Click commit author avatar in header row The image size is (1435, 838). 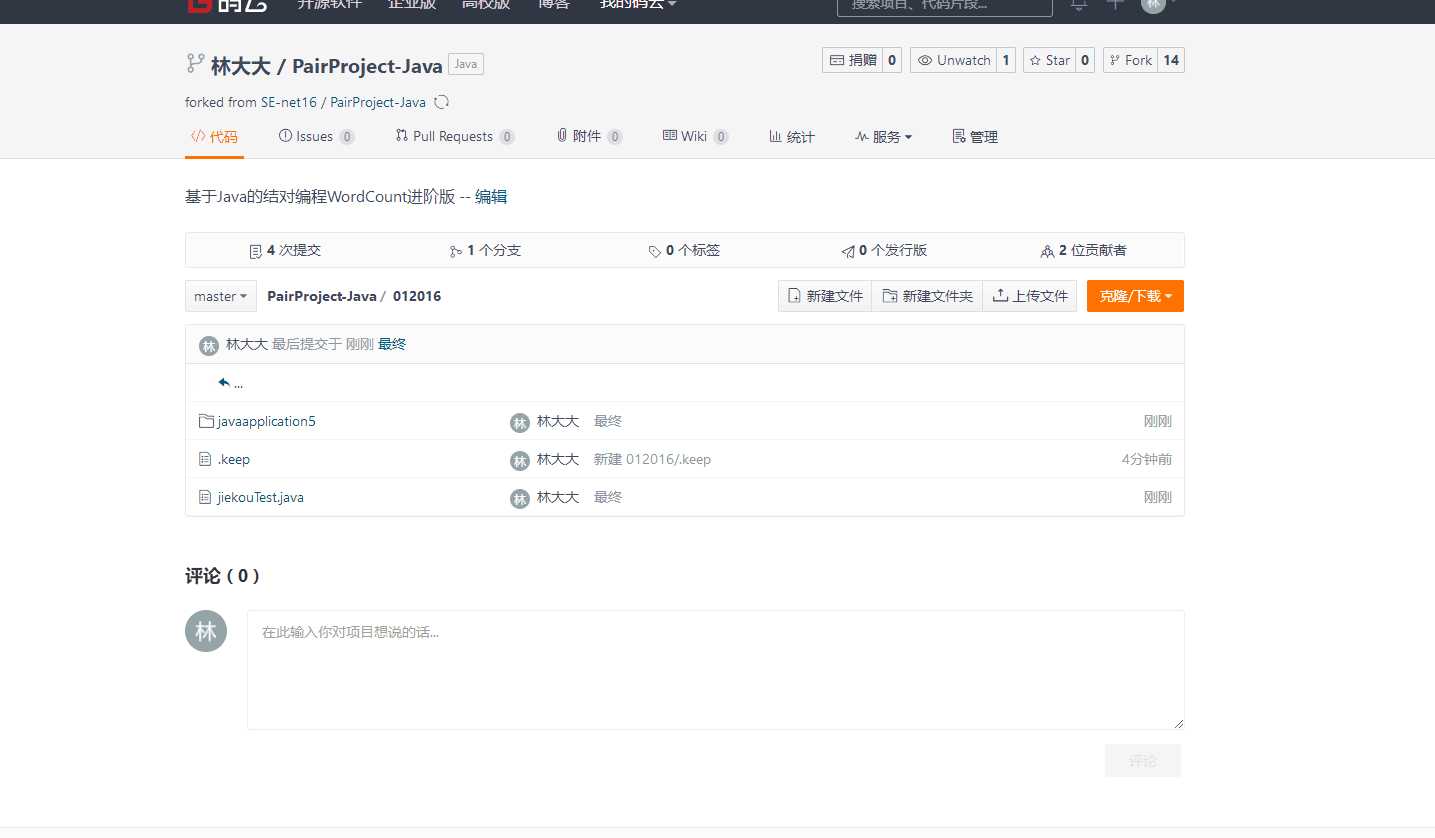[x=209, y=345]
